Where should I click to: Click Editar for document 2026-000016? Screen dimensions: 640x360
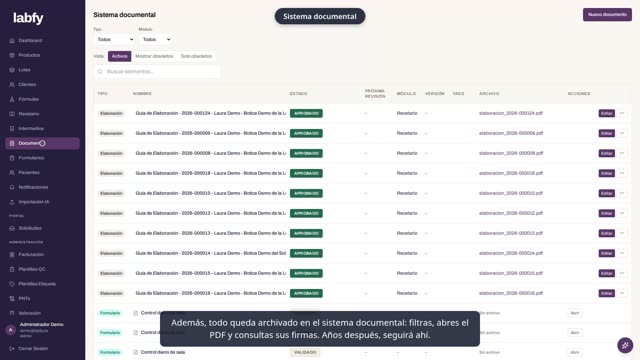[x=607, y=293]
